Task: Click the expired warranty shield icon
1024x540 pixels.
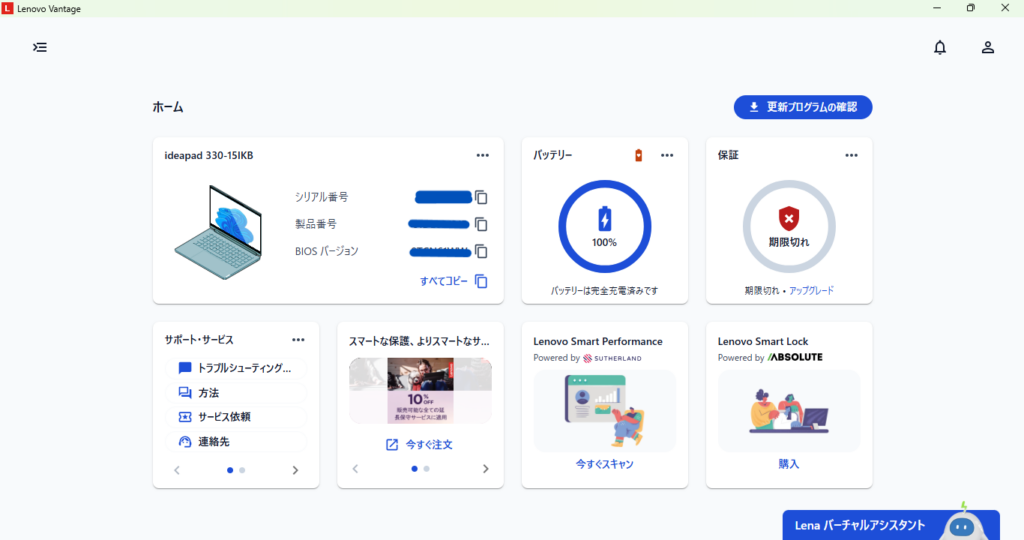Action: pyautogui.click(x=789, y=218)
